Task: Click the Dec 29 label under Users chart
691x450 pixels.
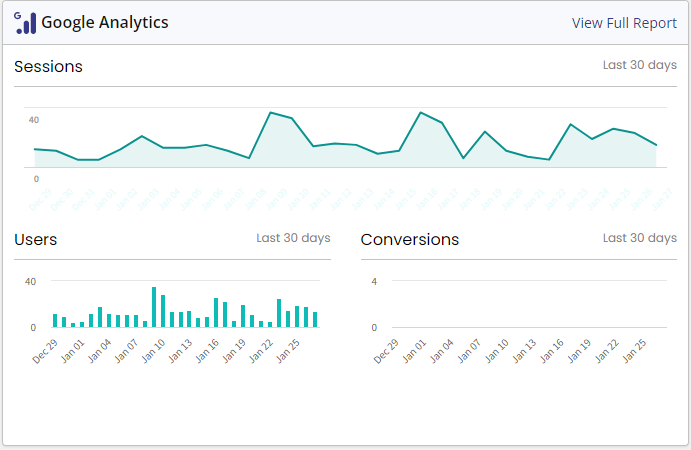Action: [x=45, y=351]
